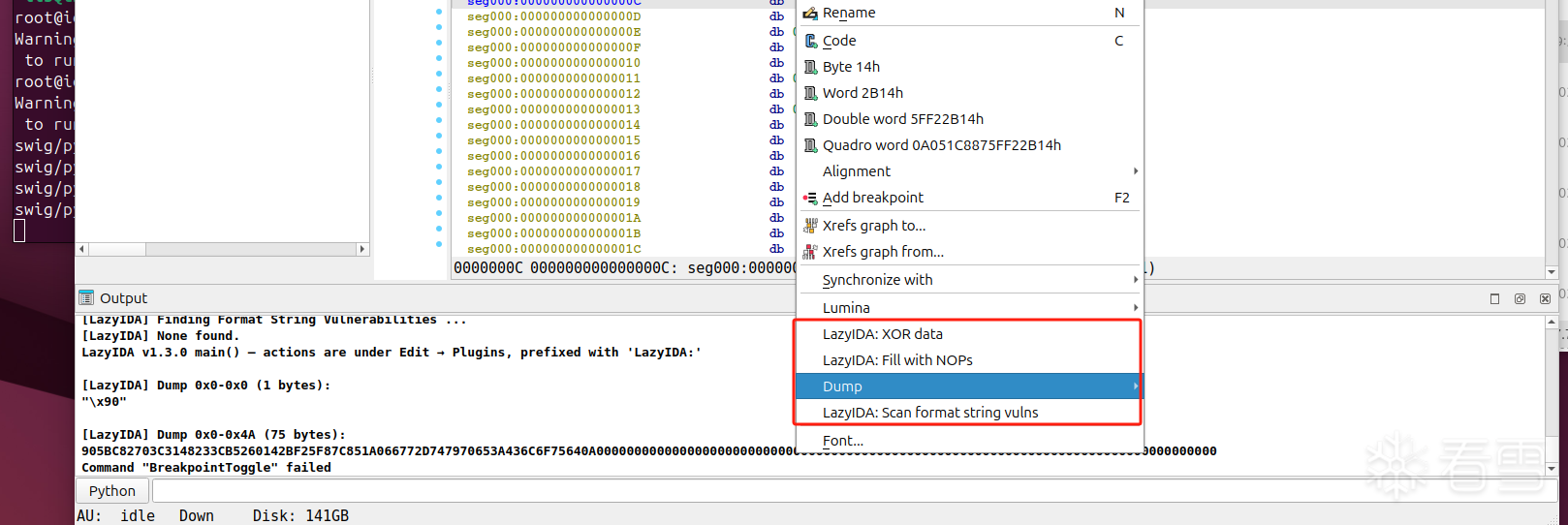Choose LazyIDA: XOR data
This screenshot has width=1568, height=525.
969,334
